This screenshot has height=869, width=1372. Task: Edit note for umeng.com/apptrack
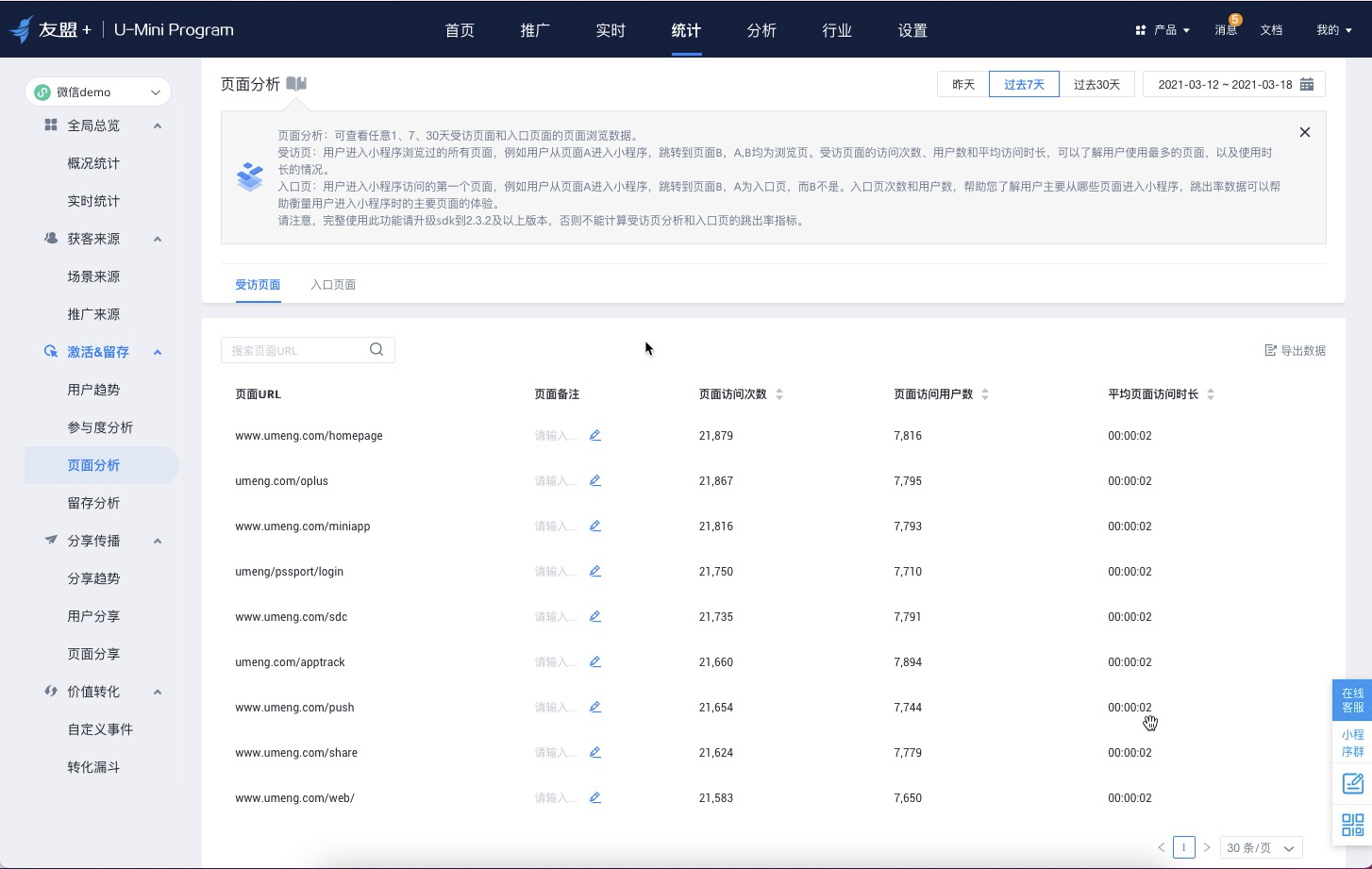(x=595, y=661)
